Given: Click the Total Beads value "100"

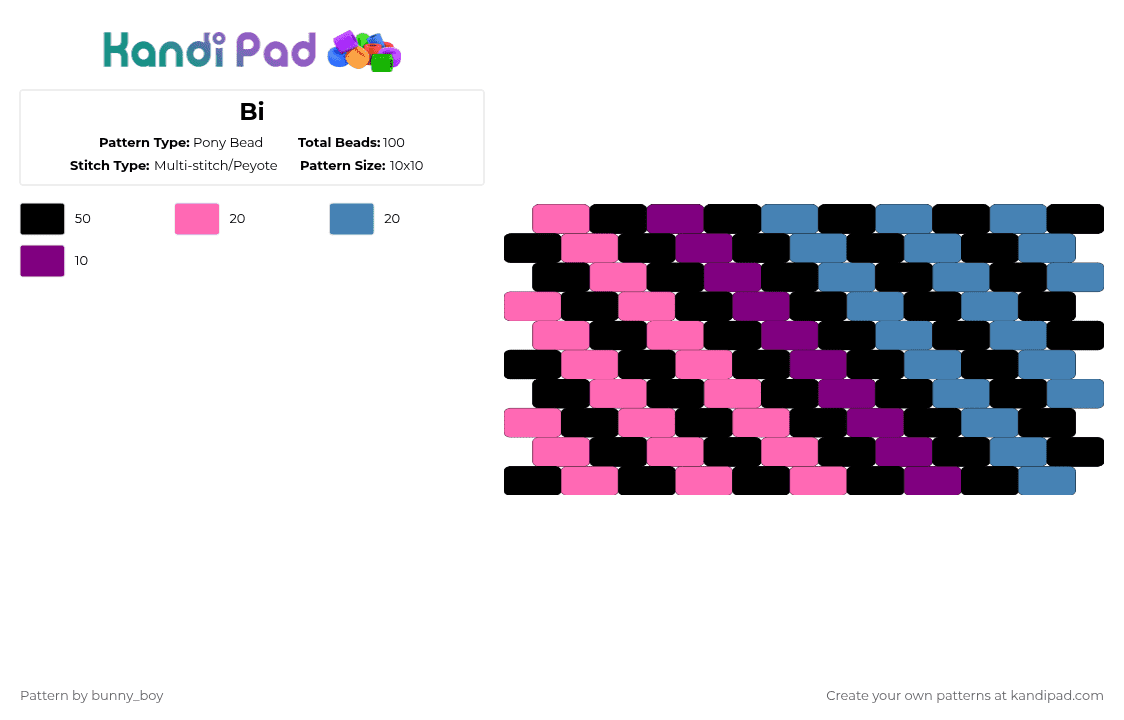Looking at the screenshot, I should tap(394, 143).
